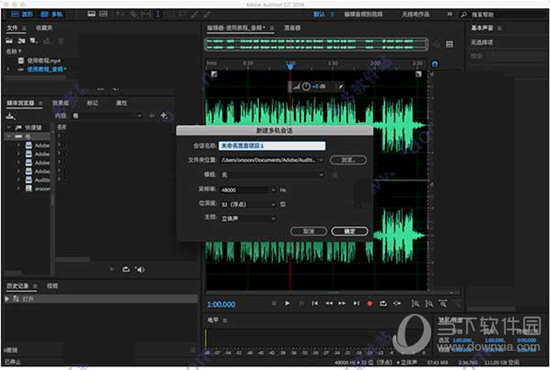Click Media Browser download-to-drive icon
The height and width of the screenshot is (370, 550).
[x=11, y=116]
